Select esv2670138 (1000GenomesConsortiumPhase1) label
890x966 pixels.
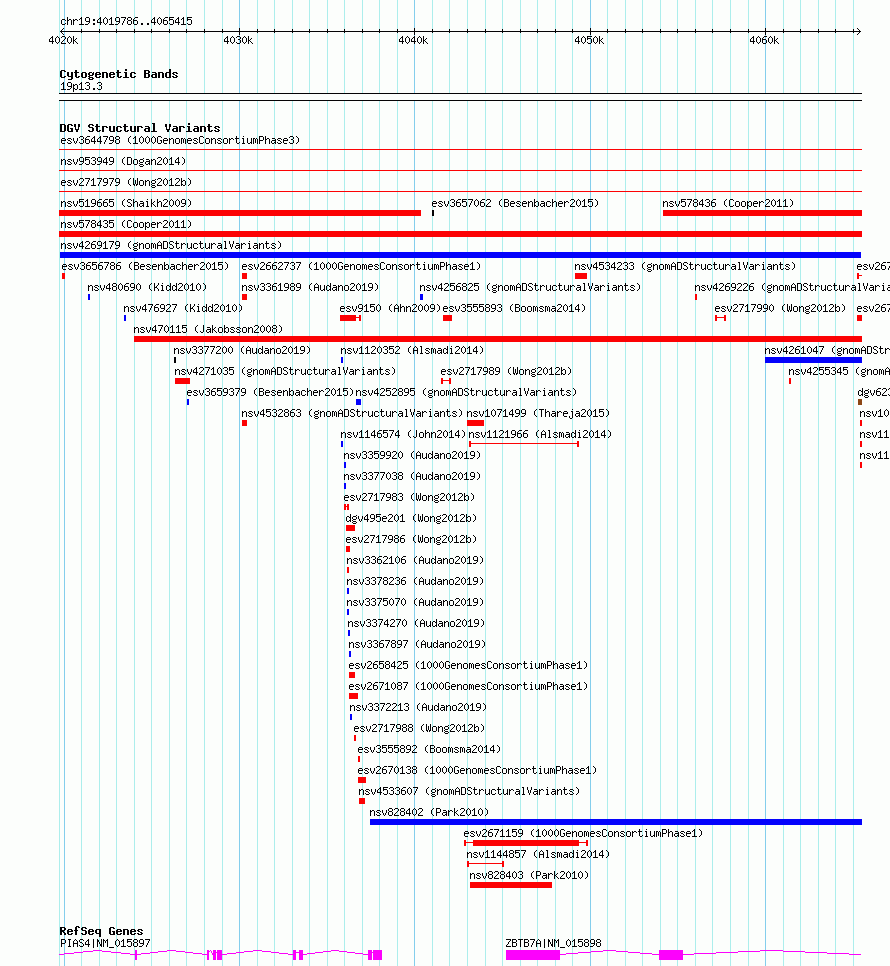(x=477, y=769)
